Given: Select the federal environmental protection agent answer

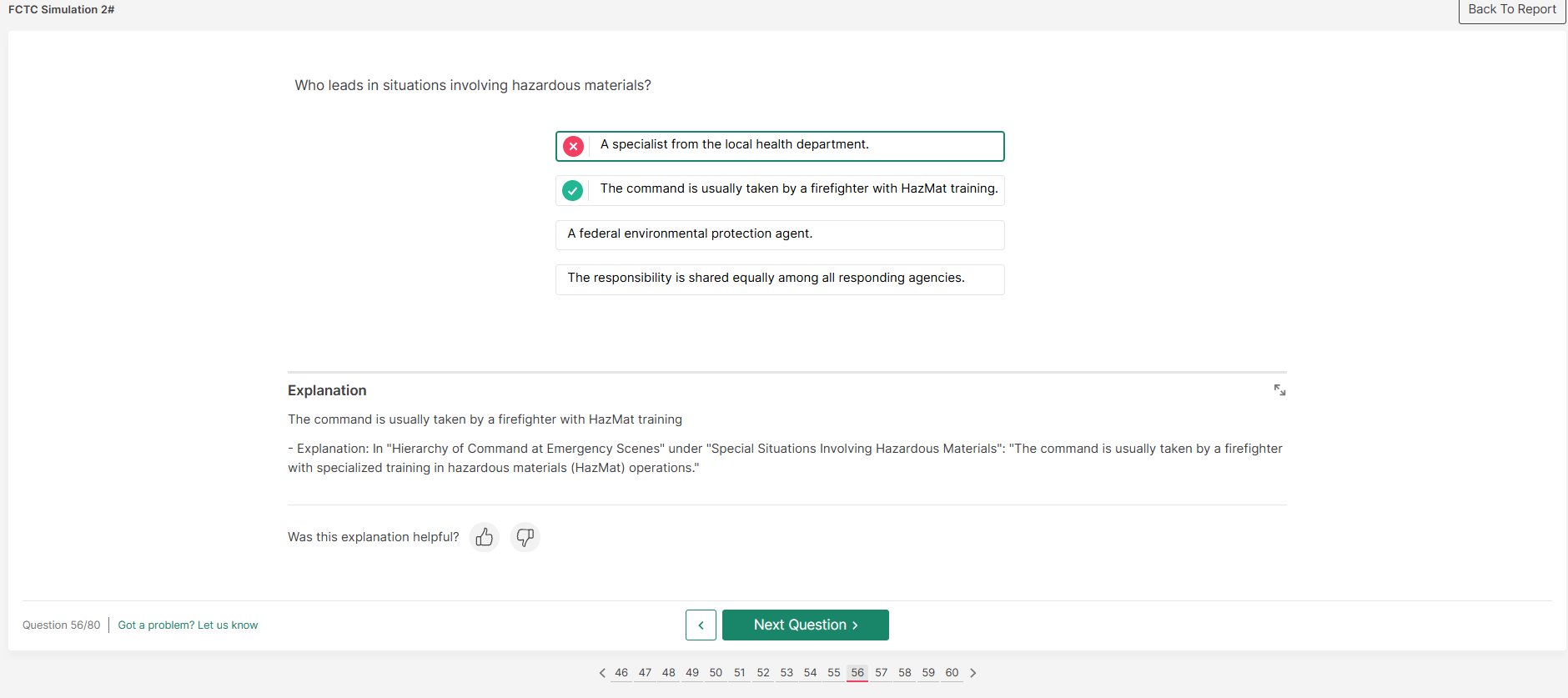Looking at the screenshot, I should tap(779, 234).
